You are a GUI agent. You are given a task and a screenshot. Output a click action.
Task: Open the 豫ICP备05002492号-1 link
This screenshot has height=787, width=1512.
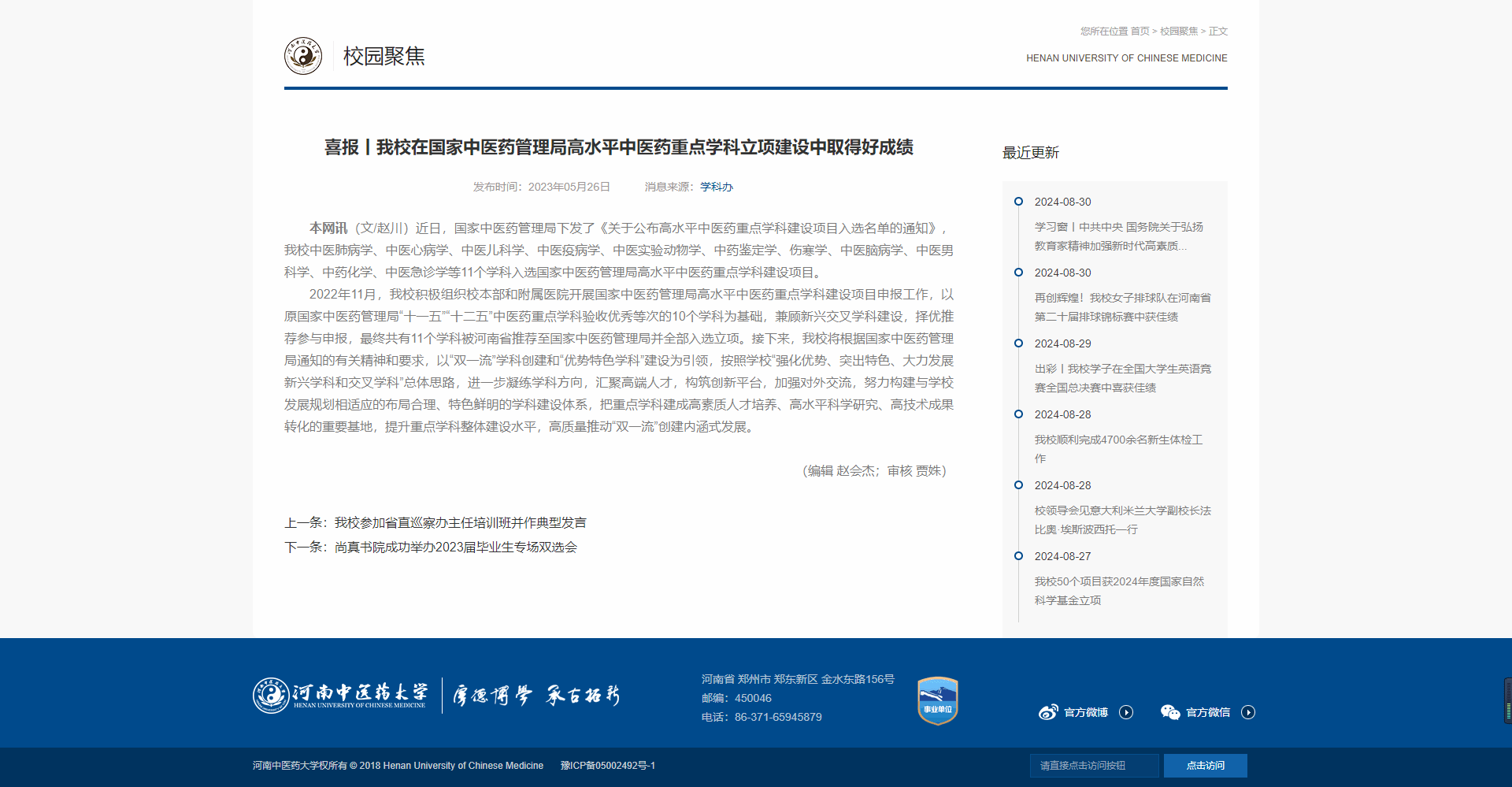(x=607, y=766)
